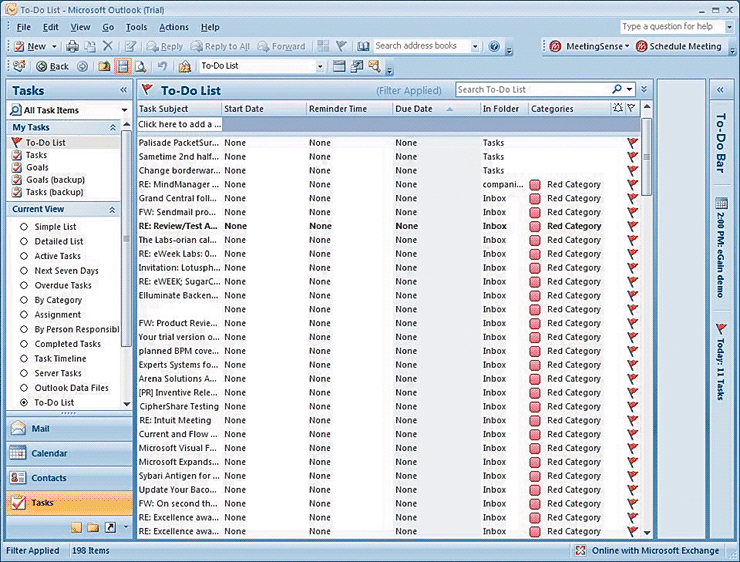Open the To-Do List view dropdown in toolbar
This screenshot has height=562, width=740.
(x=320, y=67)
